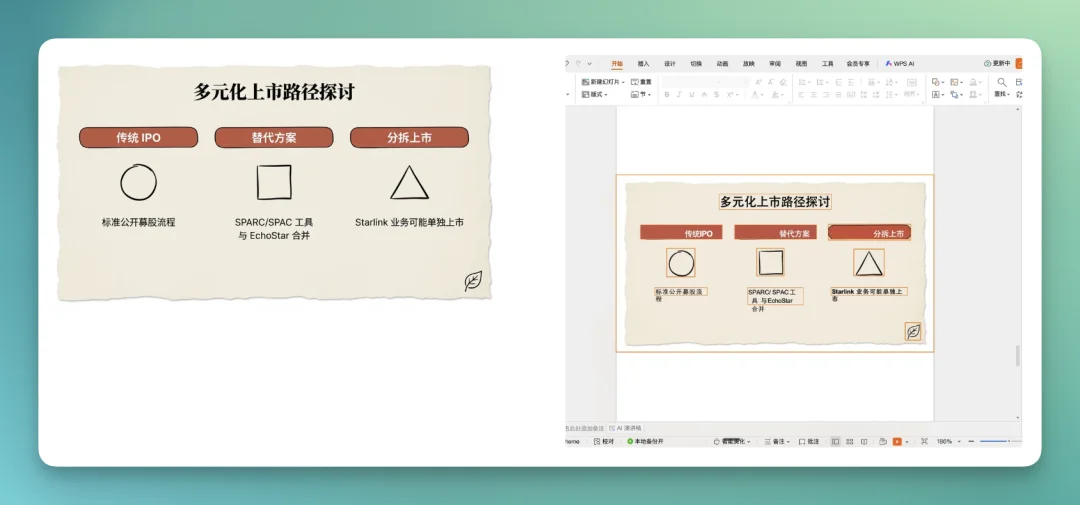Click the vertical scrollbar thumb in WPS

point(1017,355)
